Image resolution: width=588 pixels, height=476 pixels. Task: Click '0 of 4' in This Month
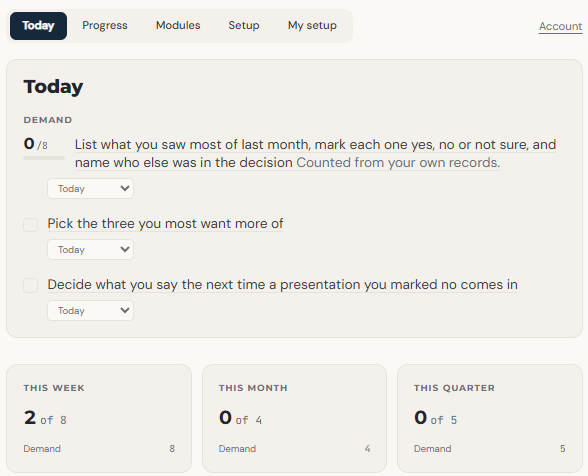[240, 418]
